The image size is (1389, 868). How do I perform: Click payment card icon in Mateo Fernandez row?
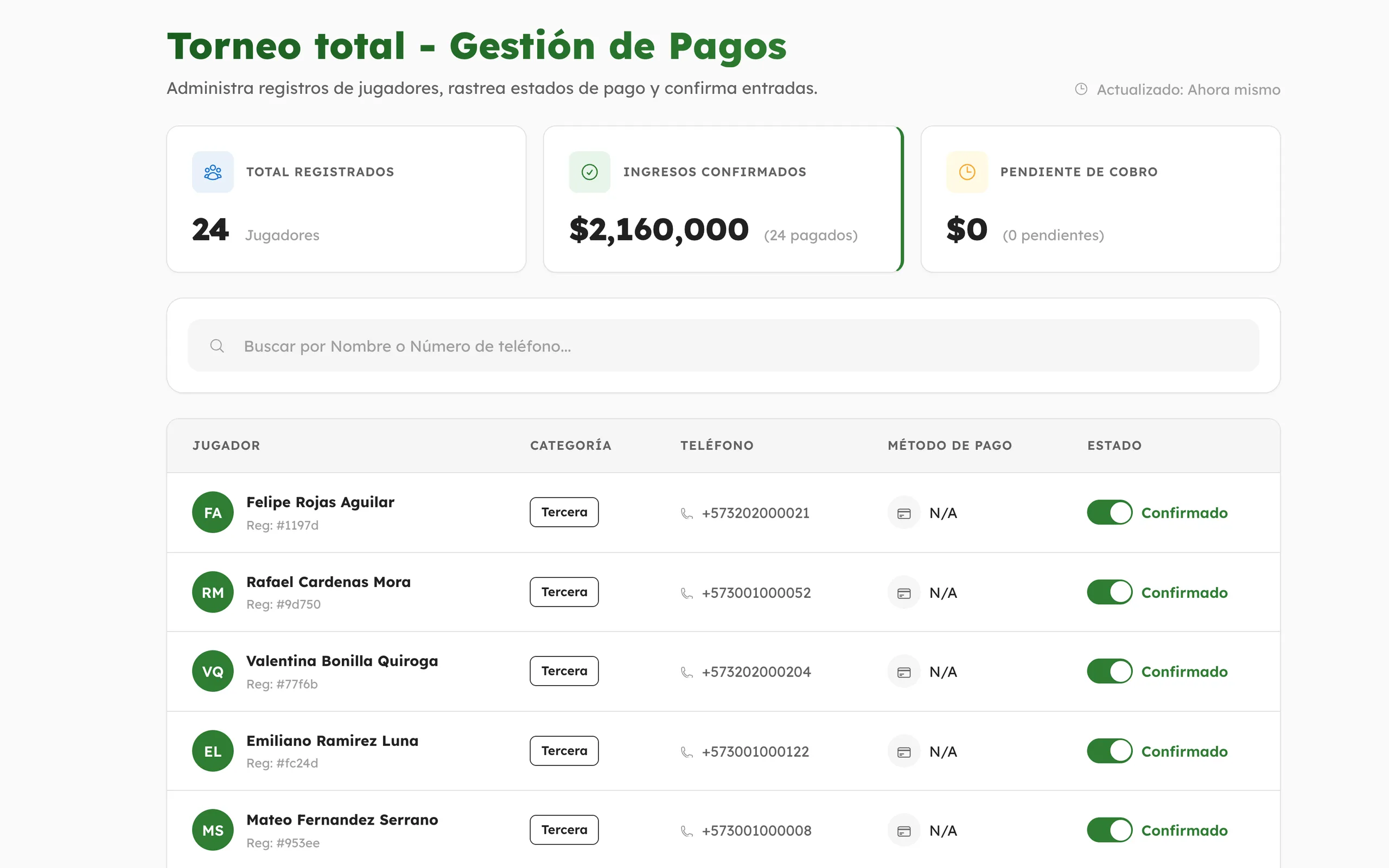(x=904, y=831)
